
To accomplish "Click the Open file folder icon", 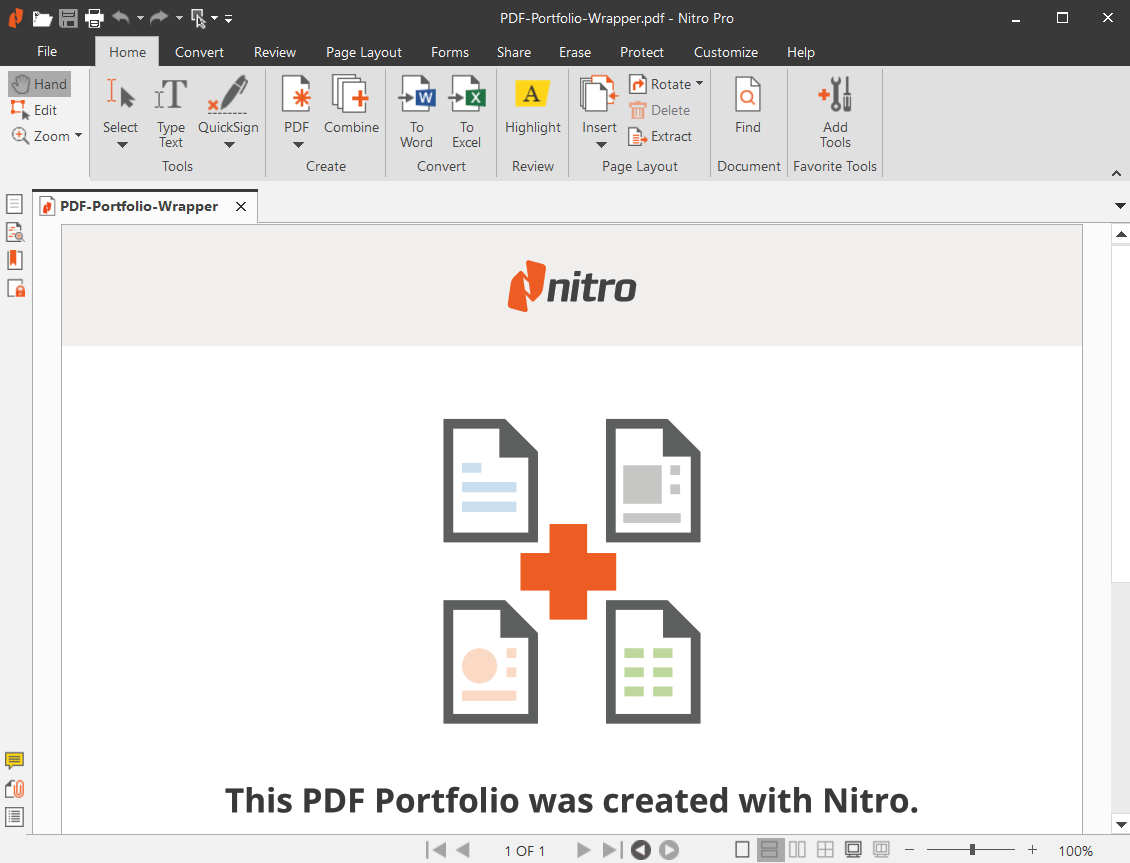I will [42, 18].
